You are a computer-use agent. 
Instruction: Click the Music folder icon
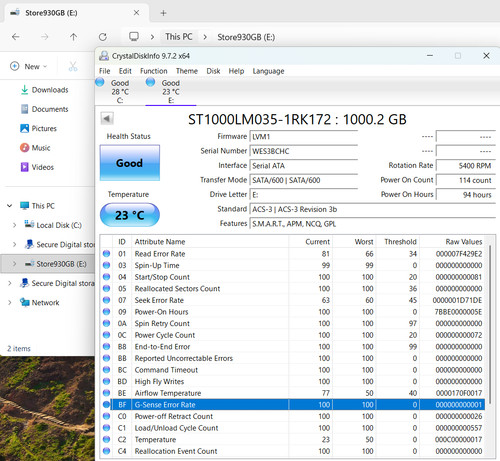[x=24, y=147]
